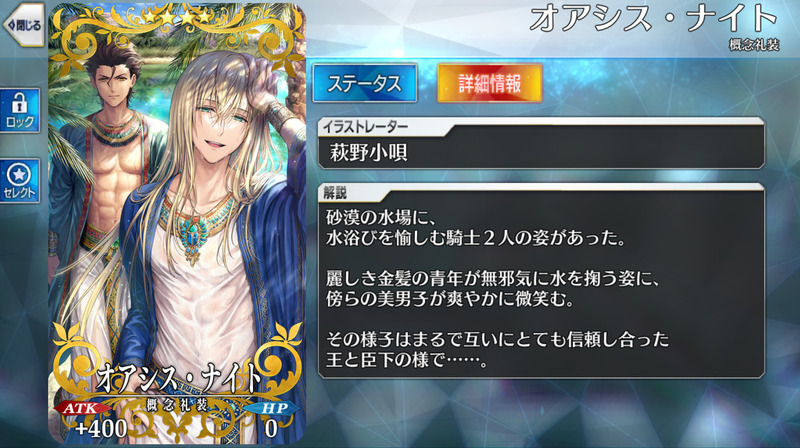Viewport: 800px width, 448px height.
Task: Click the five gold stars on card top
Action: coord(177,17)
